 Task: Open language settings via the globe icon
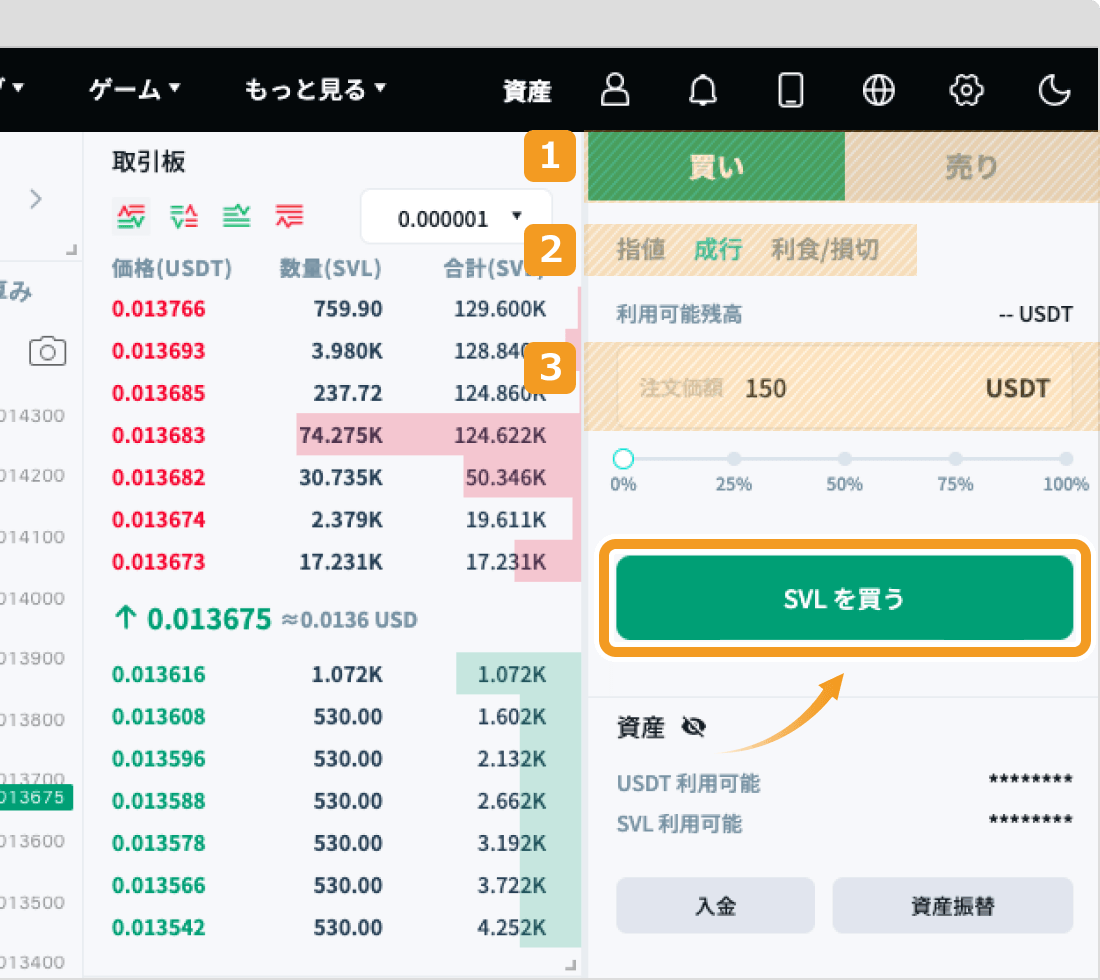(878, 90)
